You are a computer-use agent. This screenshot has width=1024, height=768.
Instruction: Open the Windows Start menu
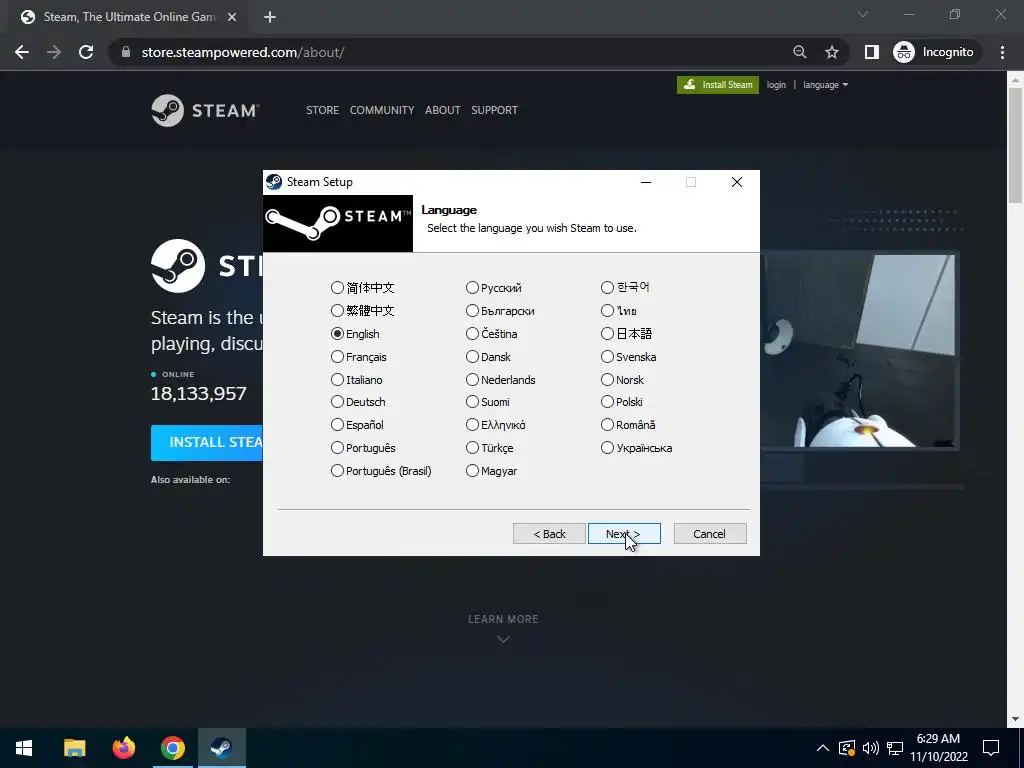(x=24, y=748)
